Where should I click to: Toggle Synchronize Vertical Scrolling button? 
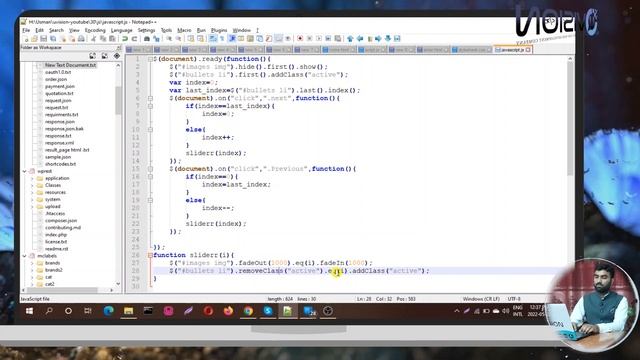tap(191, 39)
